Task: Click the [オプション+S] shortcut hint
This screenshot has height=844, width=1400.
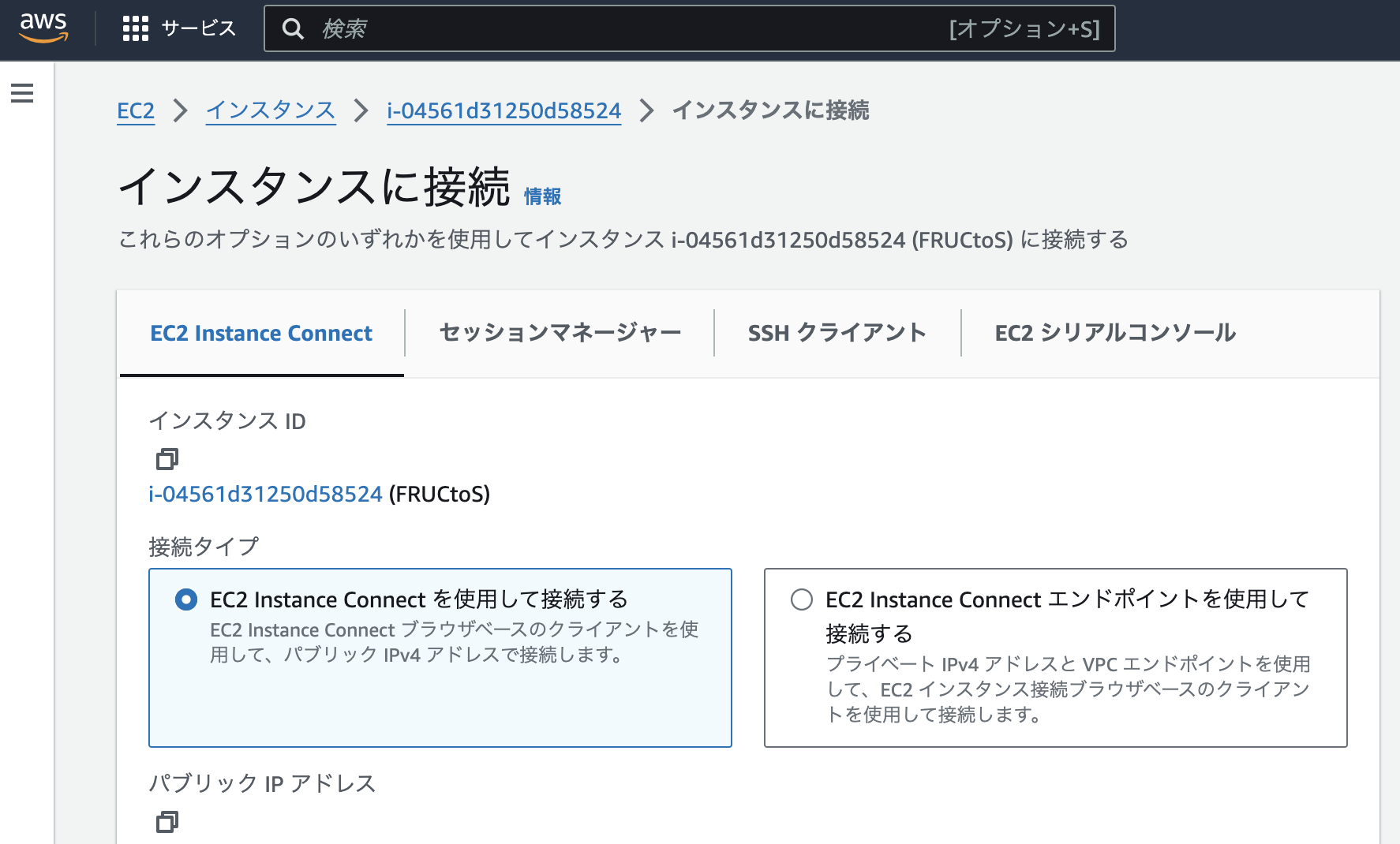Action: click(x=1024, y=29)
